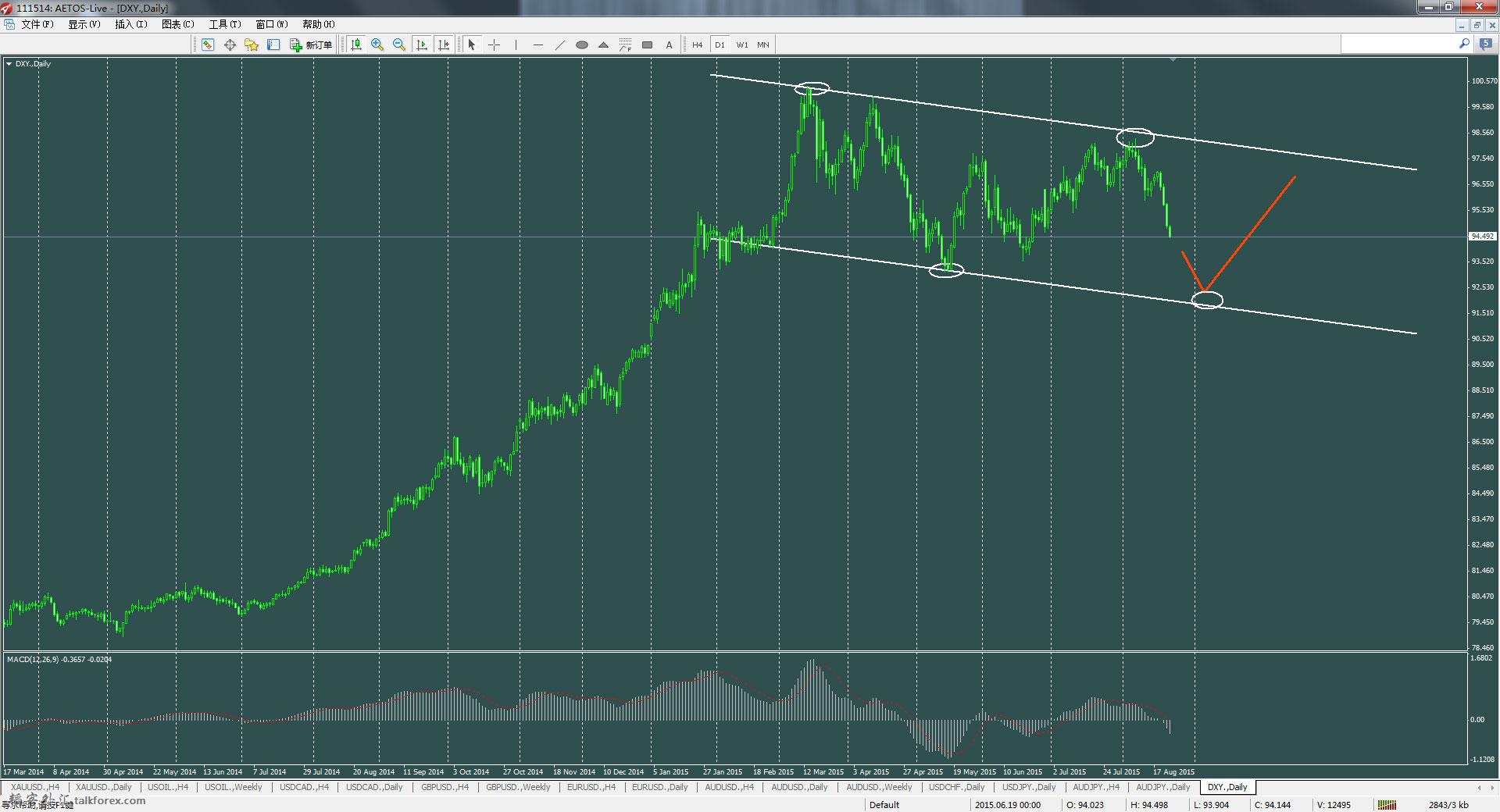This screenshot has height=812, width=1500.
Task: Select the triangle shape tool
Action: pyautogui.click(x=603, y=45)
